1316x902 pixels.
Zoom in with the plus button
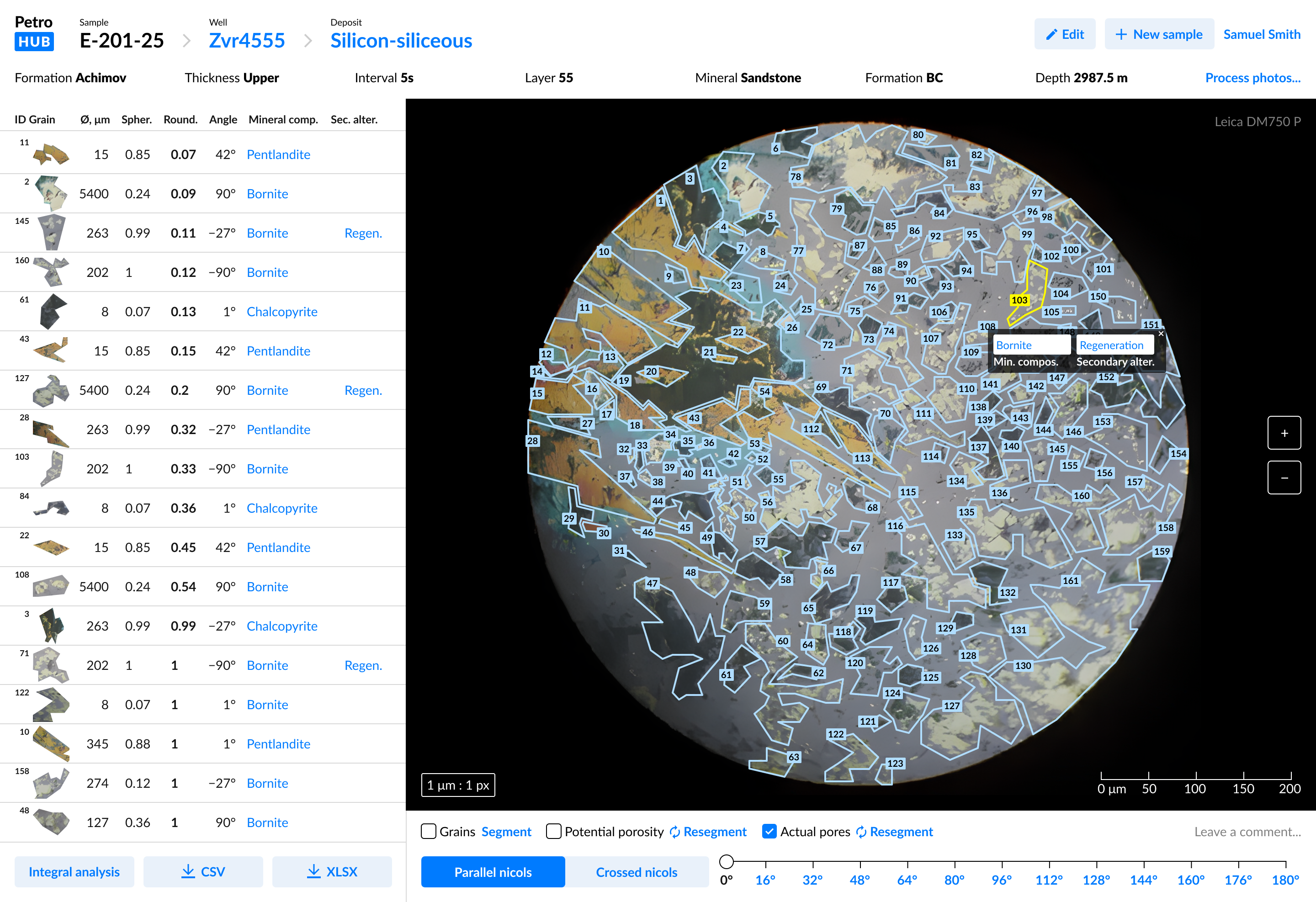[1284, 433]
